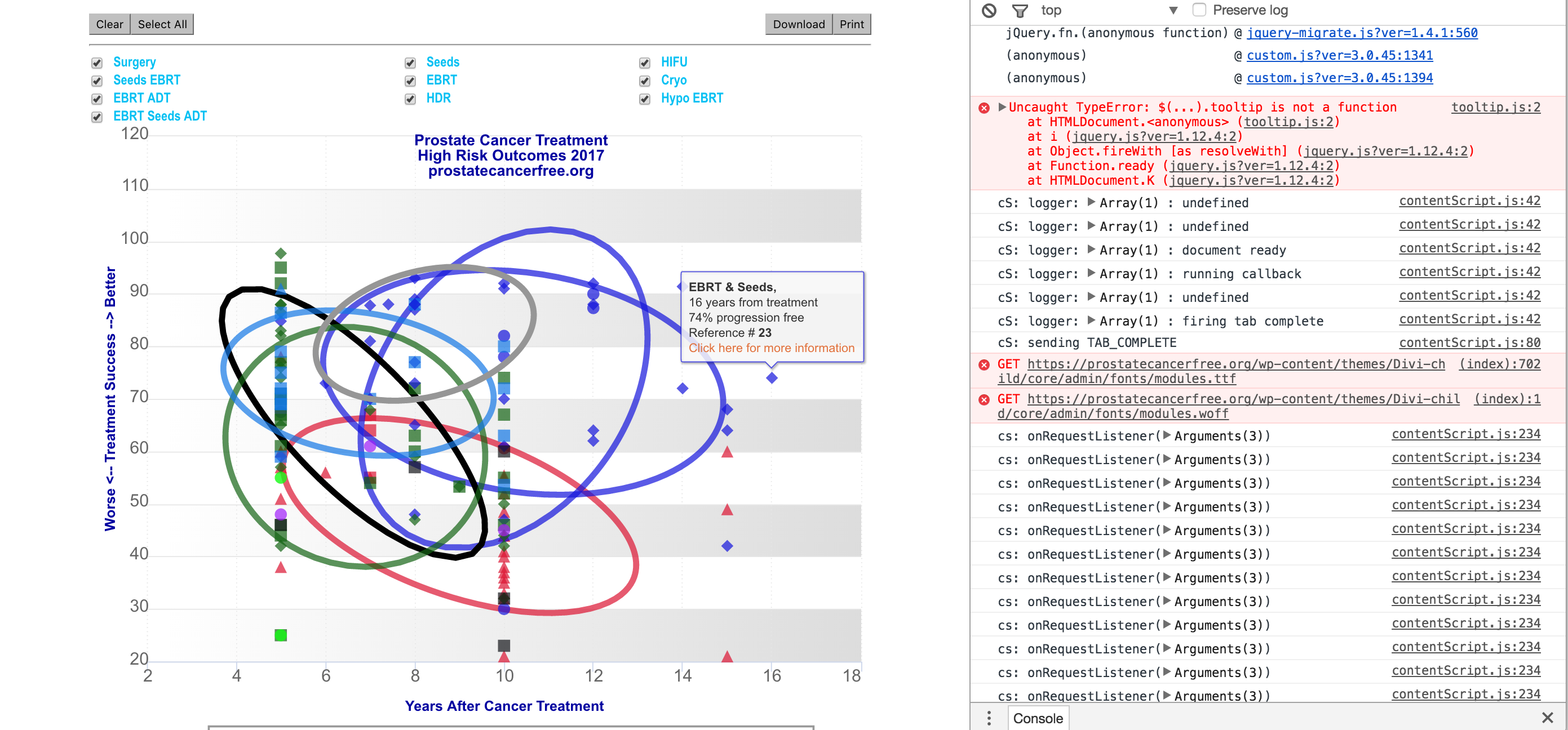
Task: Click 'Click here for more information' link
Action: [771, 348]
